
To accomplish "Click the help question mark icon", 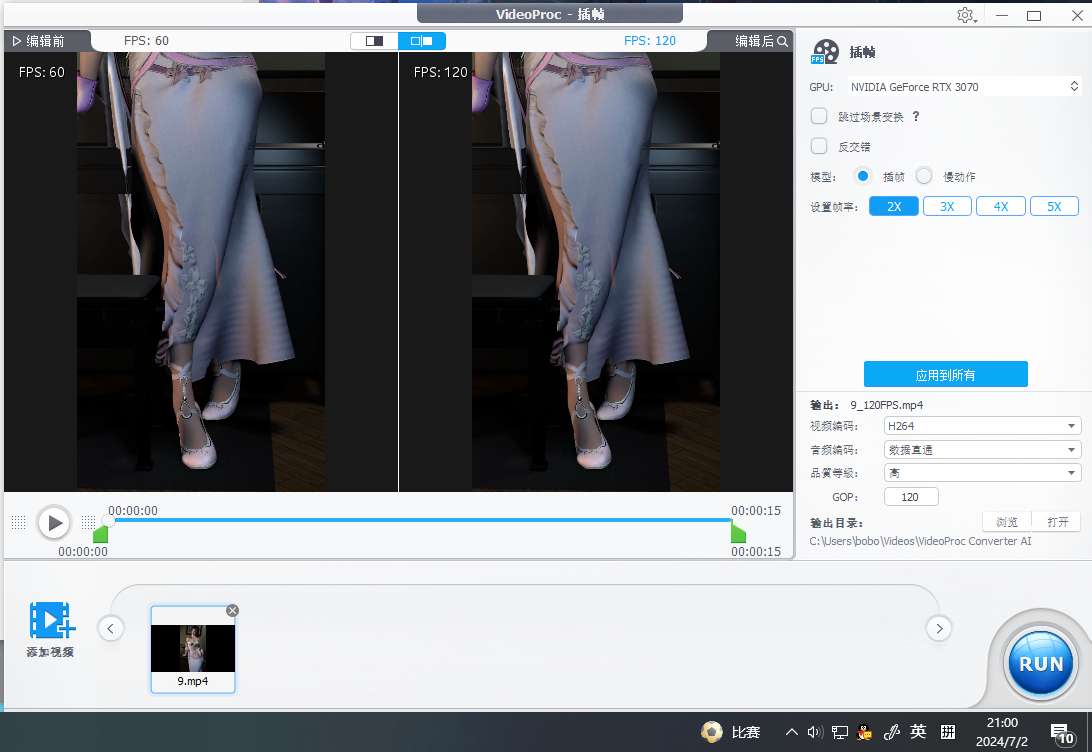I will coord(916,117).
